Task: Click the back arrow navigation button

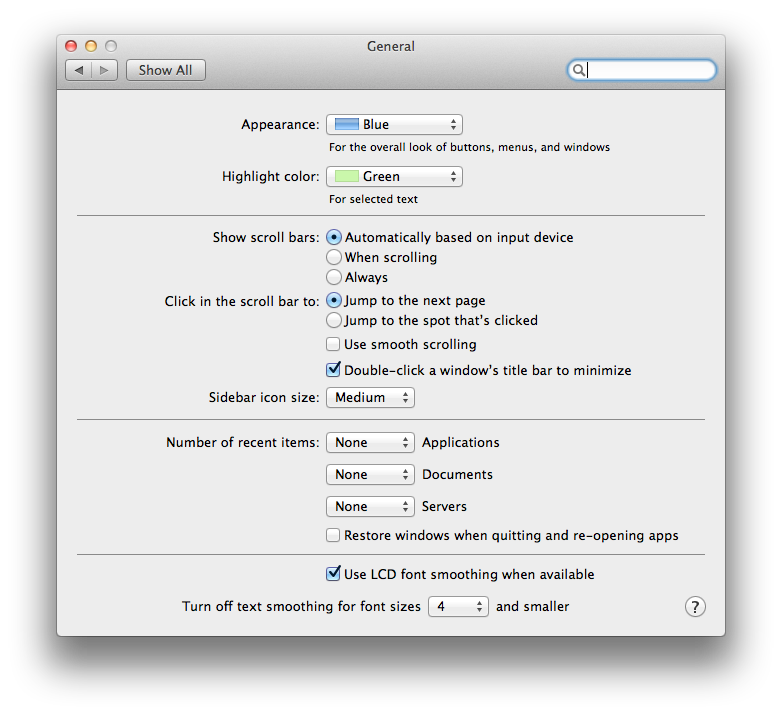Action: (x=78, y=70)
